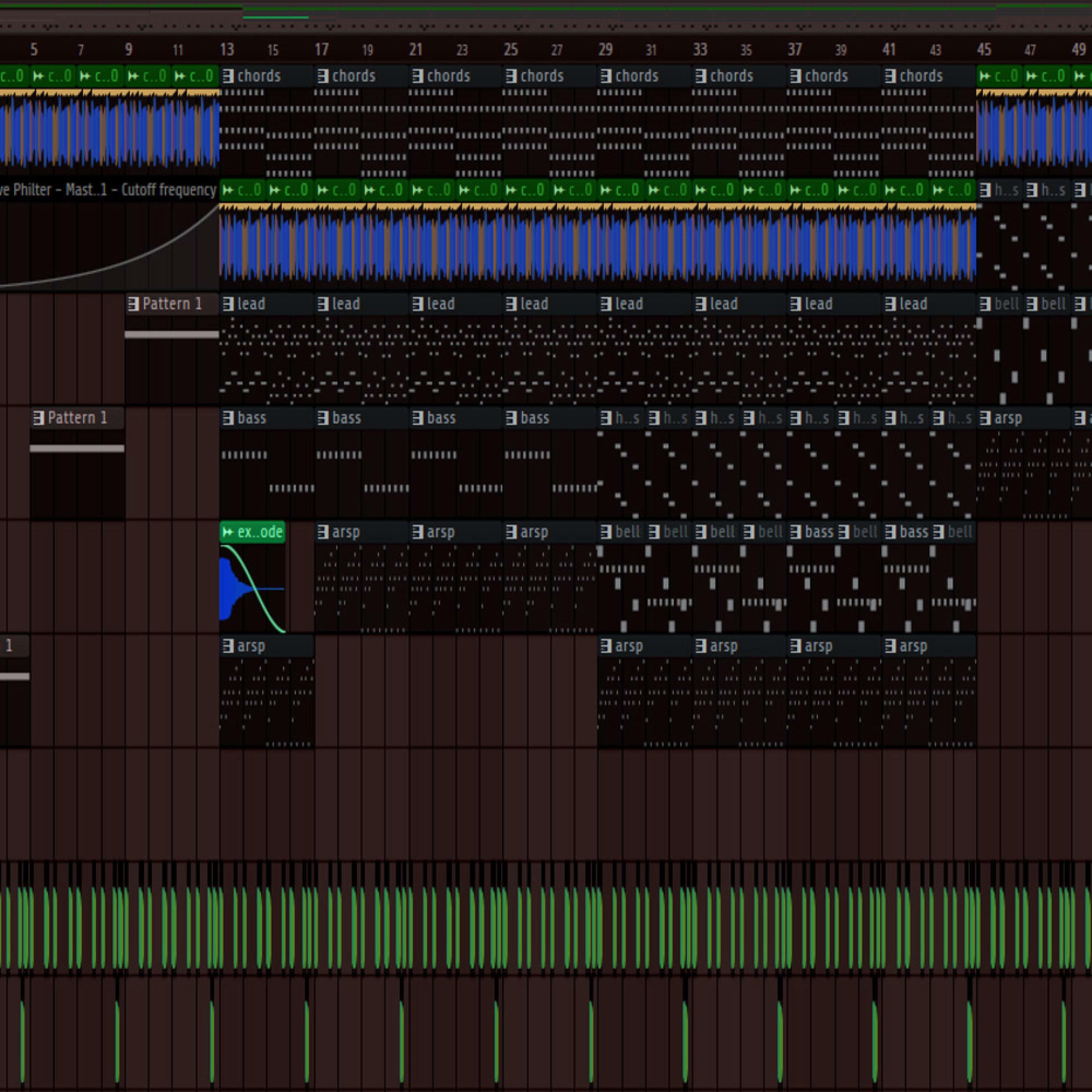Select the chords clip title at bar 25
The width and height of the screenshot is (1092, 1092).
(x=543, y=76)
